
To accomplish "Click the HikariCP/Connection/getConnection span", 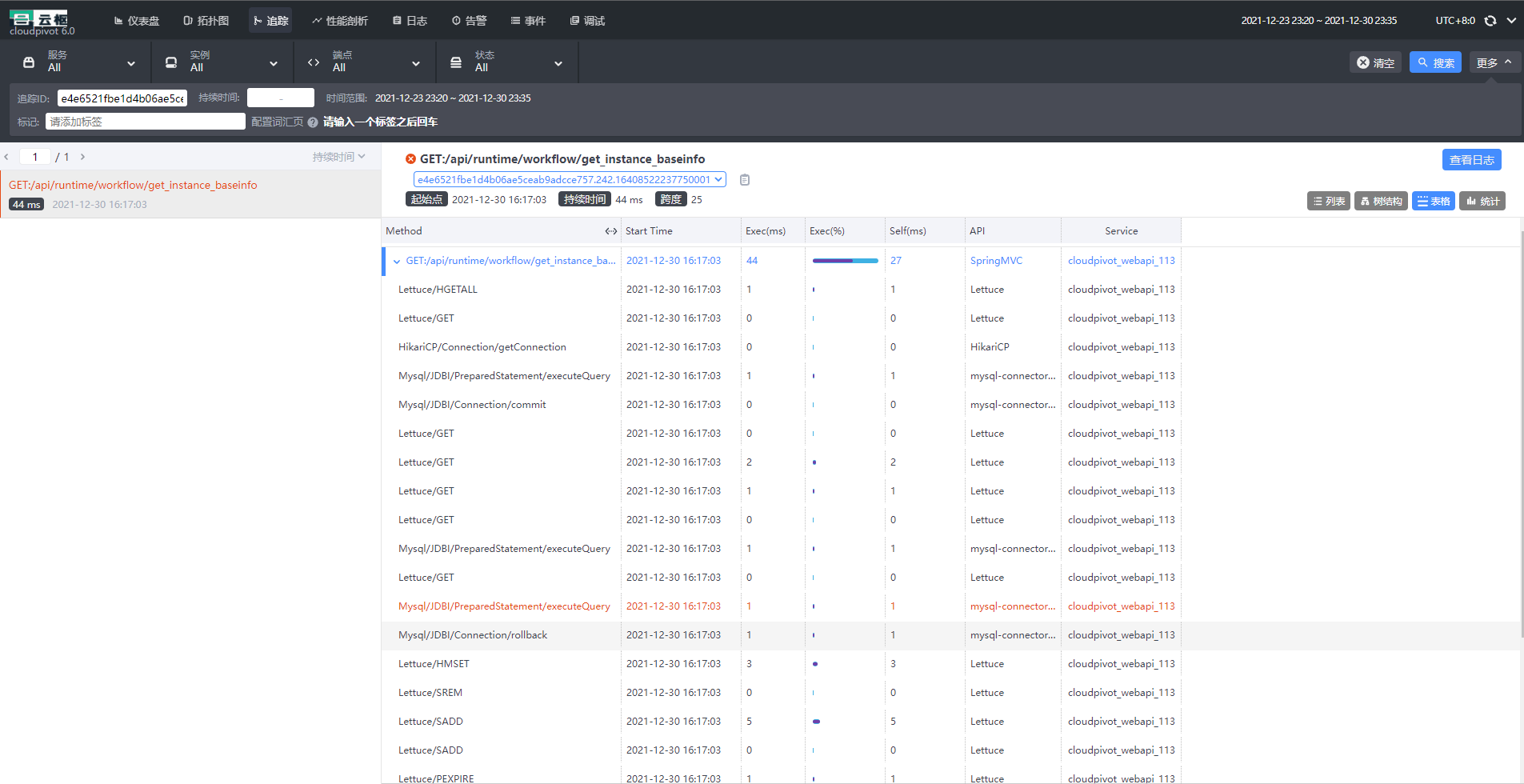I will pyautogui.click(x=482, y=347).
